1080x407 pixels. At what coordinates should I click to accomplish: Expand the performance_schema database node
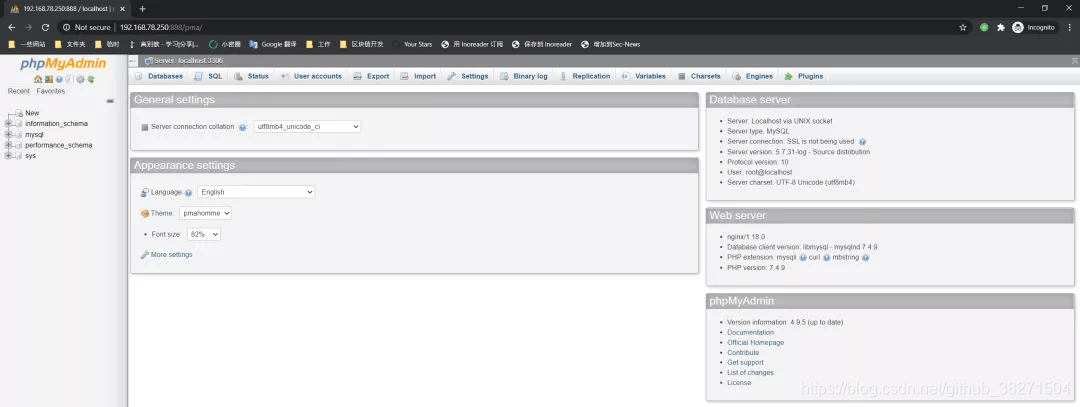pos(8,145)
